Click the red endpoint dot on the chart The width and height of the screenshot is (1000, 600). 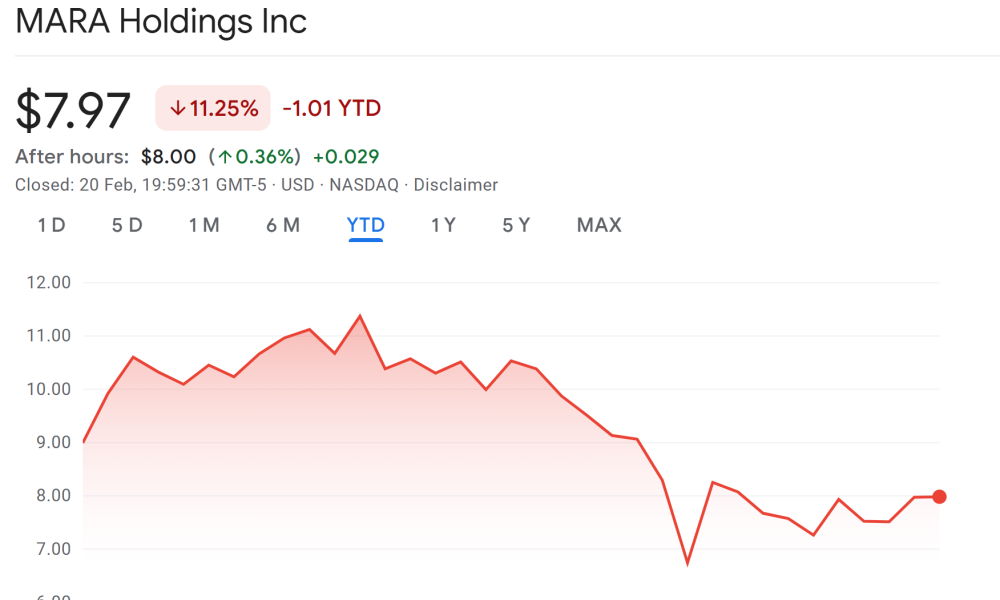tap(939, 497)
